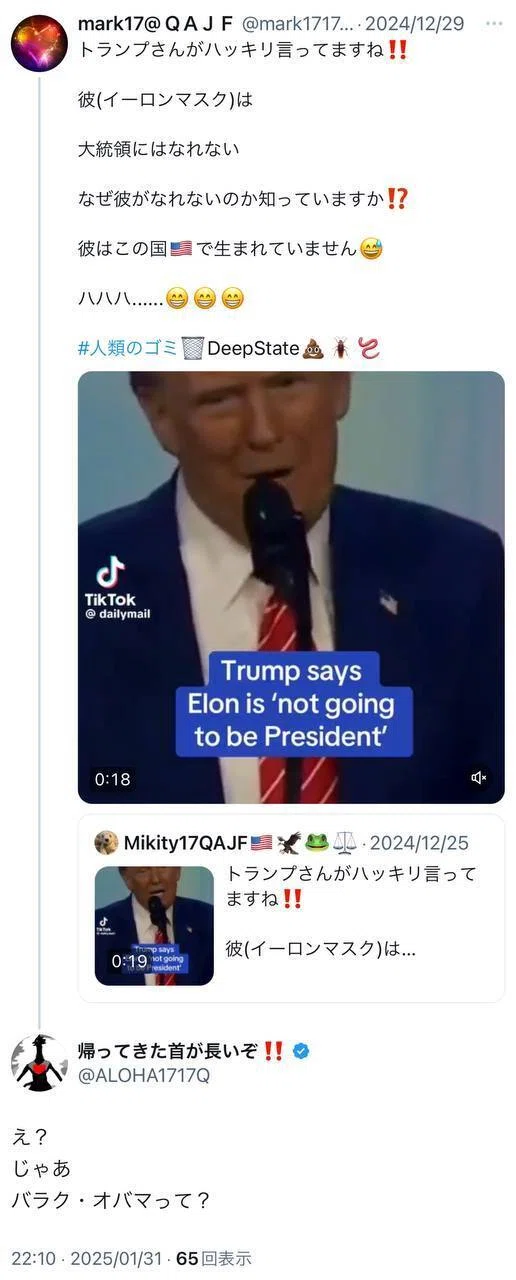Open the @ALOHA1717Q handle link
The image size is (516, 1280).
[x=144, y=1076]
